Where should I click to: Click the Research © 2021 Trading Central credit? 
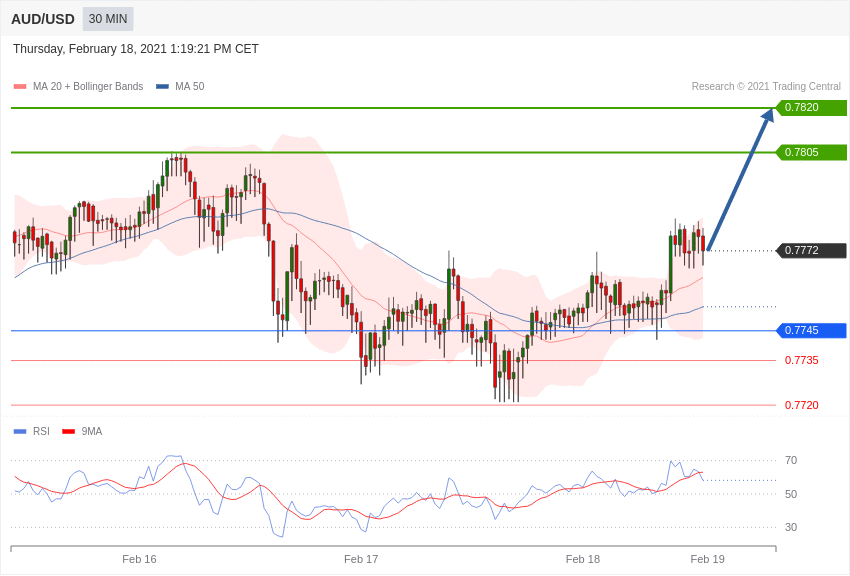(766, 87)
